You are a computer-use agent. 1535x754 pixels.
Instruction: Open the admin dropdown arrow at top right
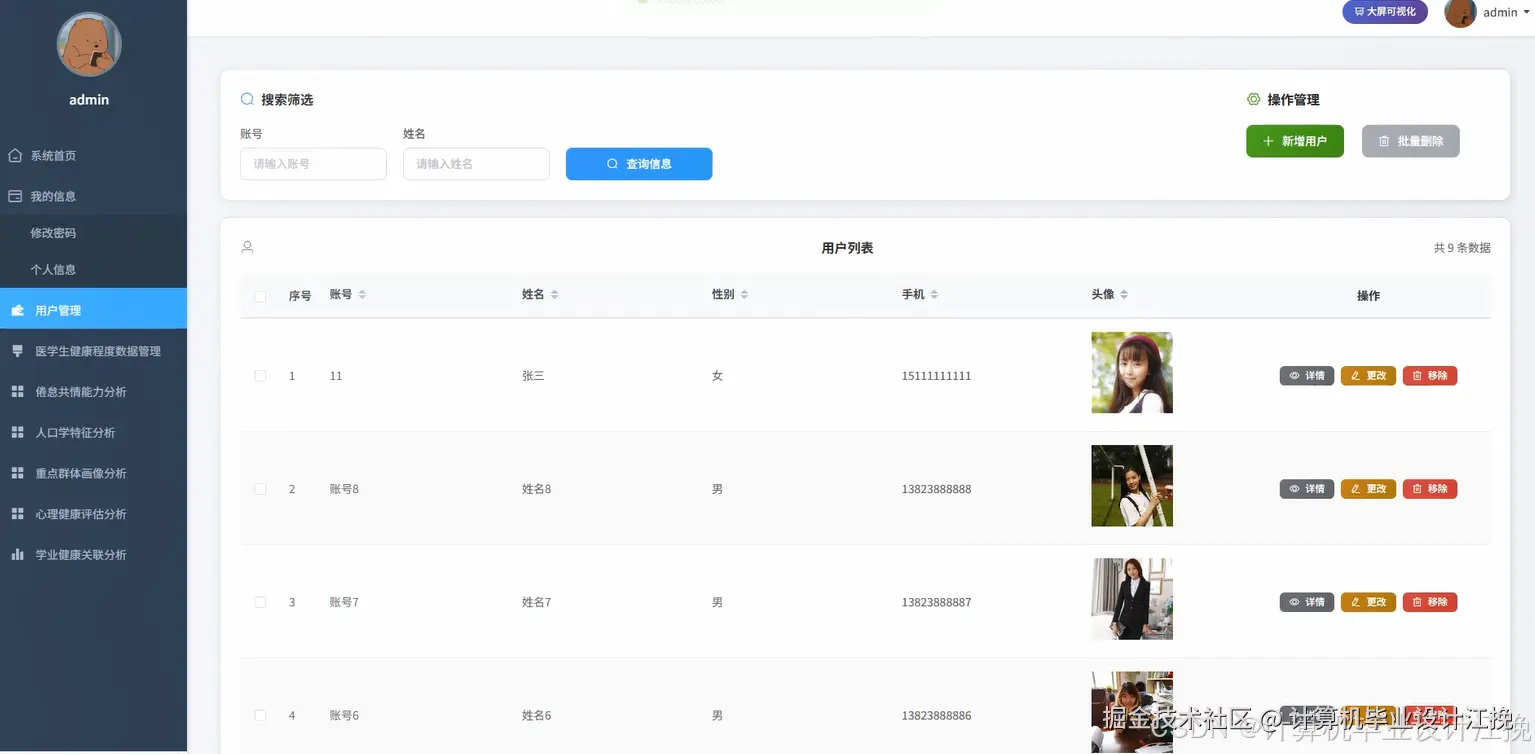(x=1526, y=12)
